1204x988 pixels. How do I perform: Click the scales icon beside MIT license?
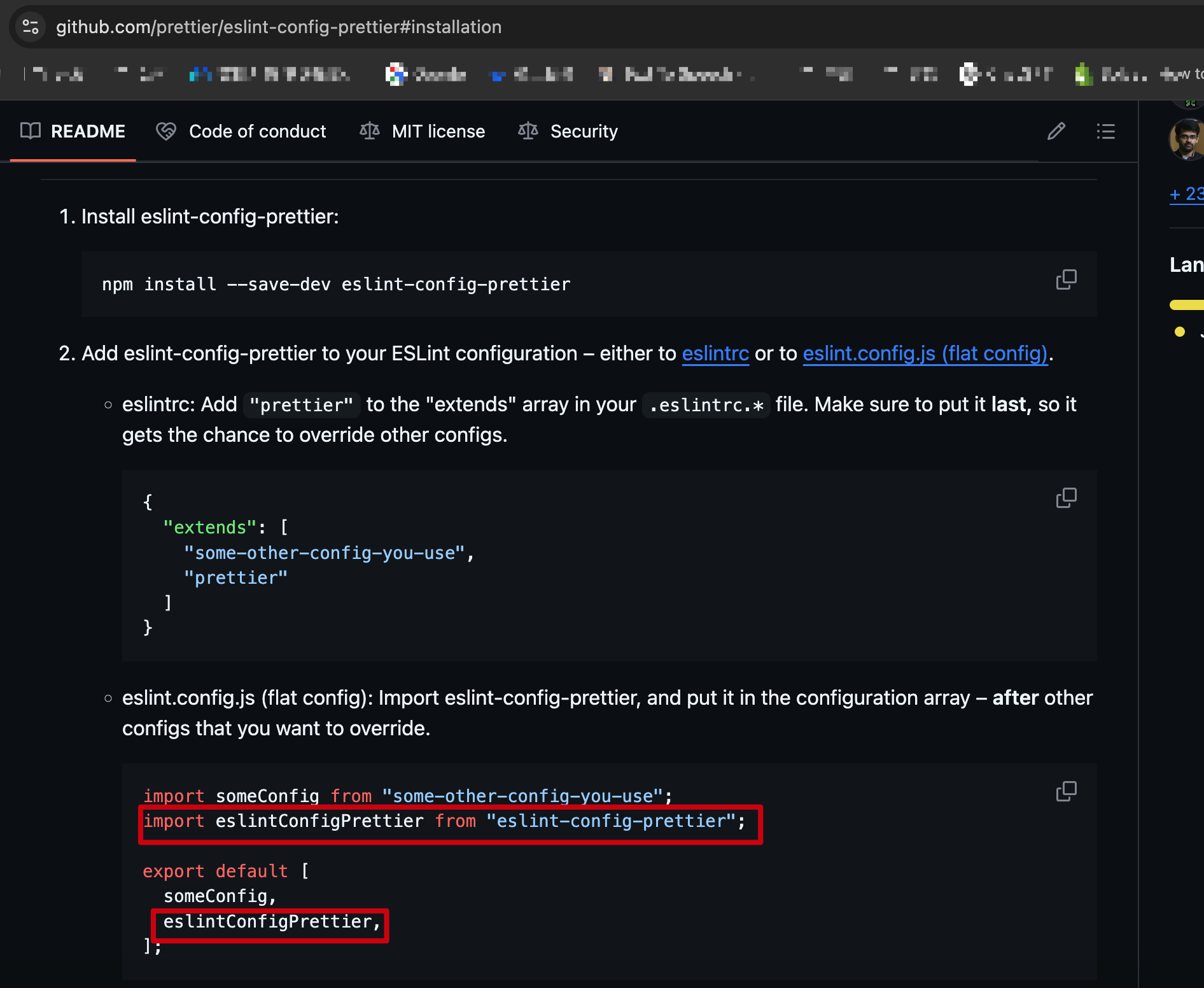tap(370, 131)
